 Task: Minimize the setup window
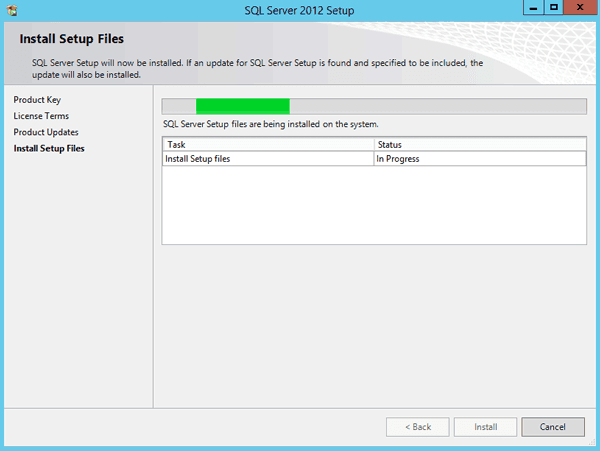click(x=533, y=7)
